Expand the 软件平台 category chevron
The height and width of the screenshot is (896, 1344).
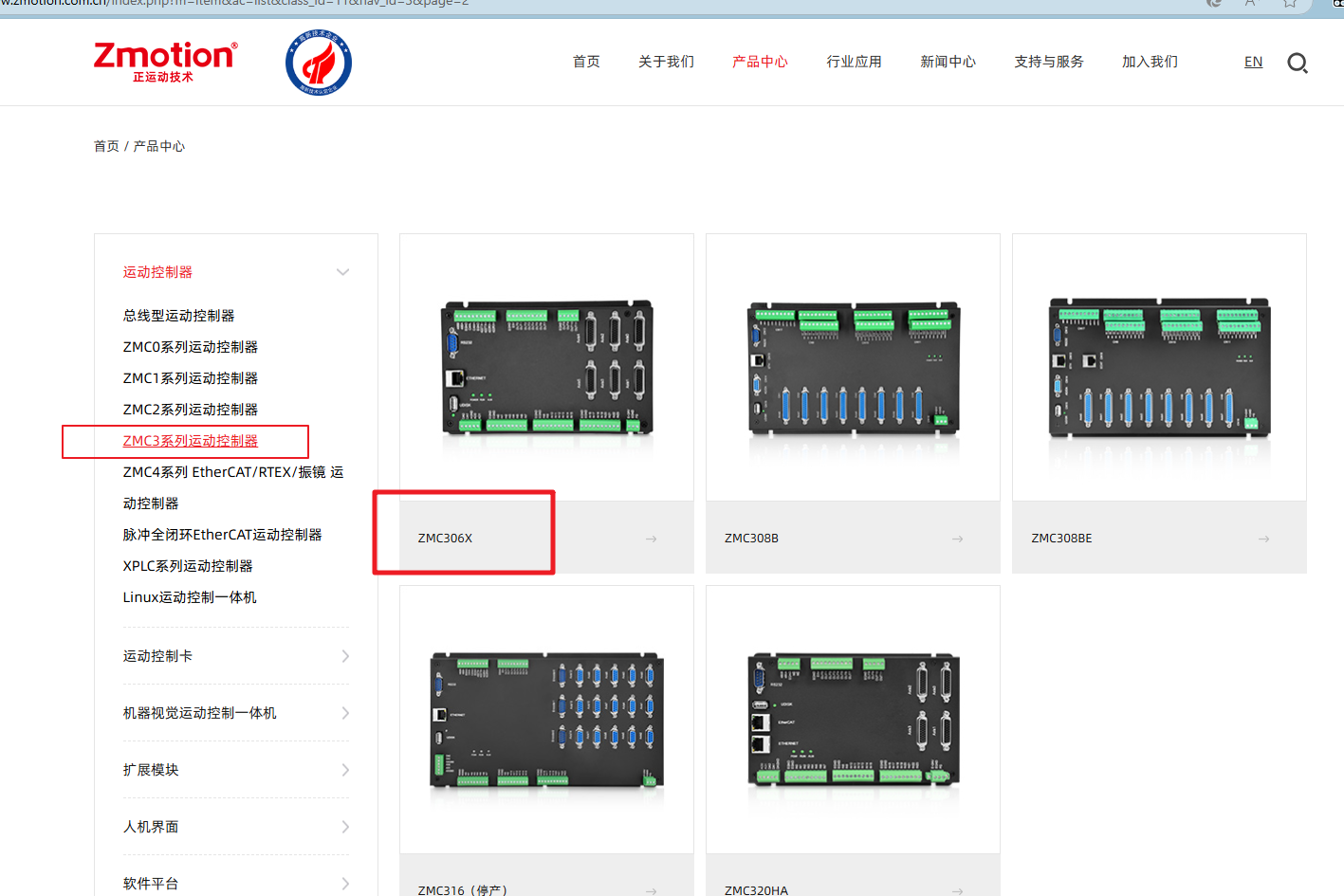pos(345,884)
